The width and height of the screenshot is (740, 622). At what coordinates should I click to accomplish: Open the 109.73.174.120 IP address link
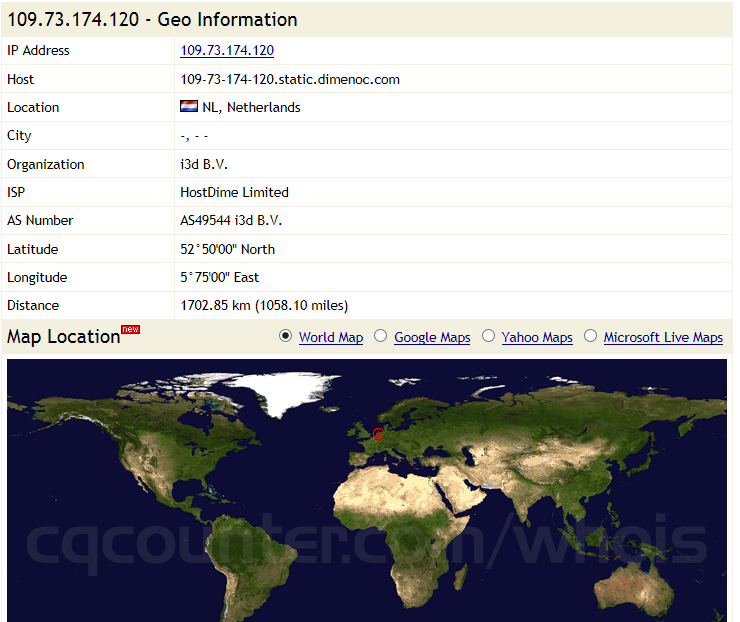[227, 50]
